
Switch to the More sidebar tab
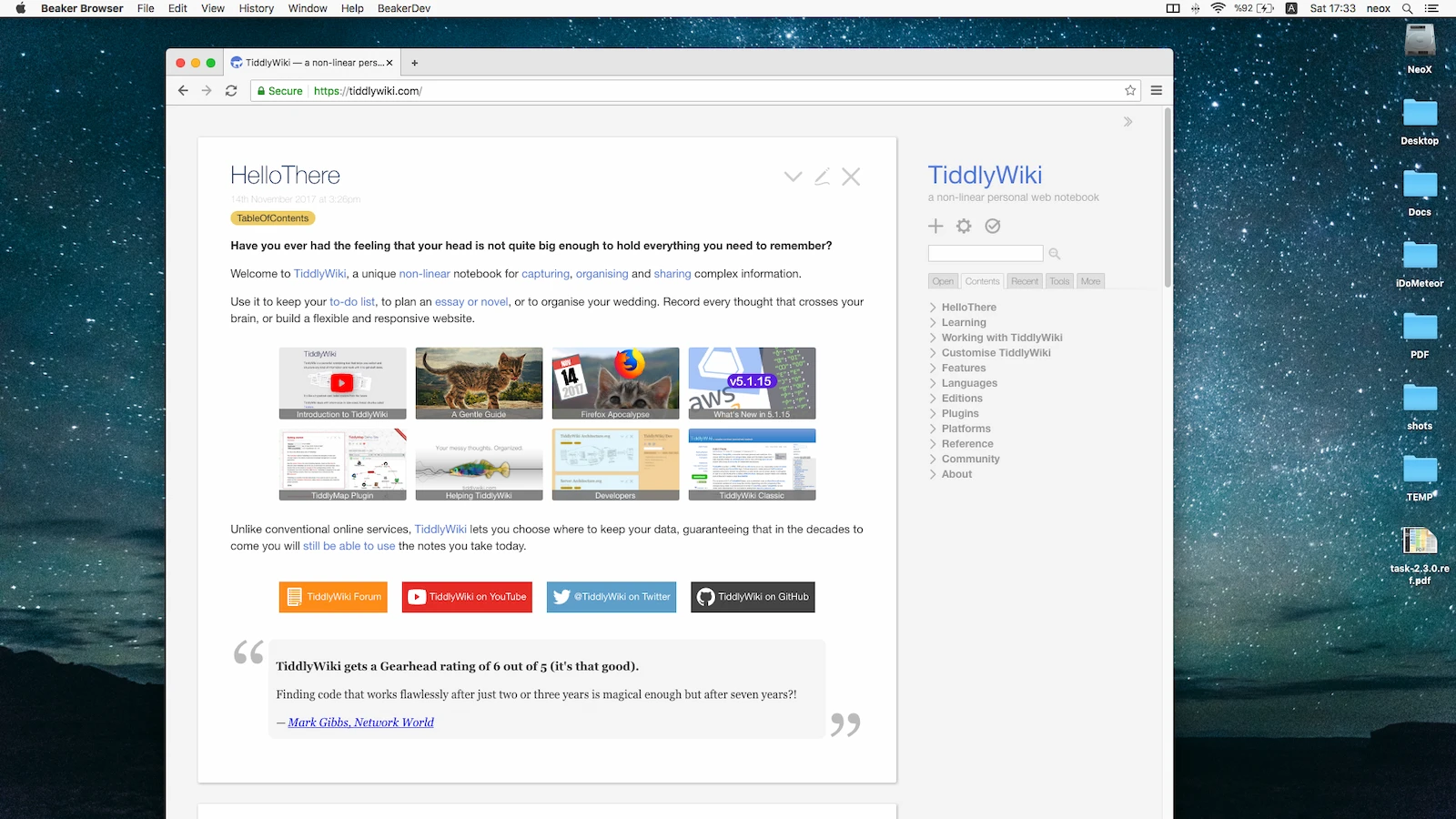(1090, 281)
